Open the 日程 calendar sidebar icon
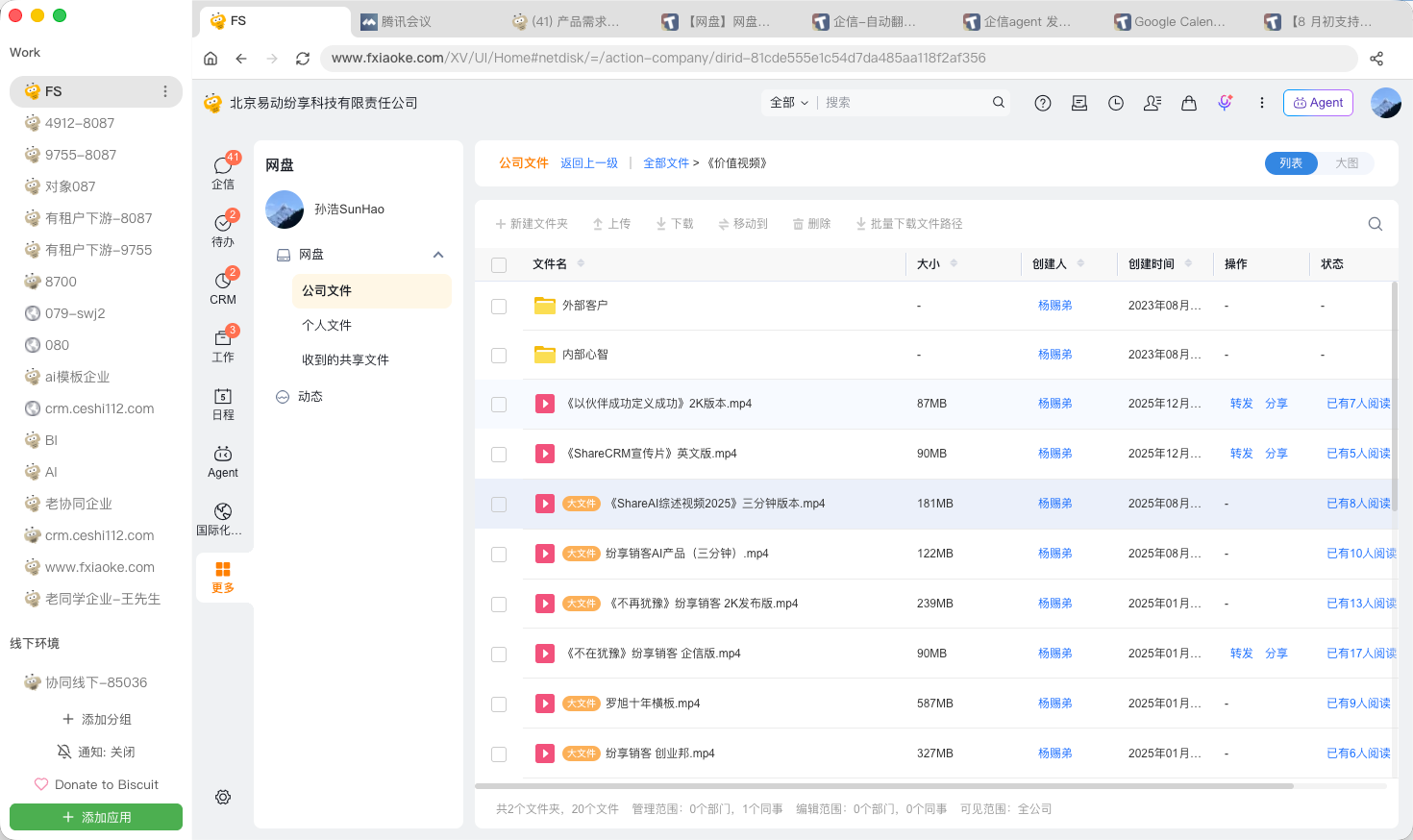 (223, 403)
